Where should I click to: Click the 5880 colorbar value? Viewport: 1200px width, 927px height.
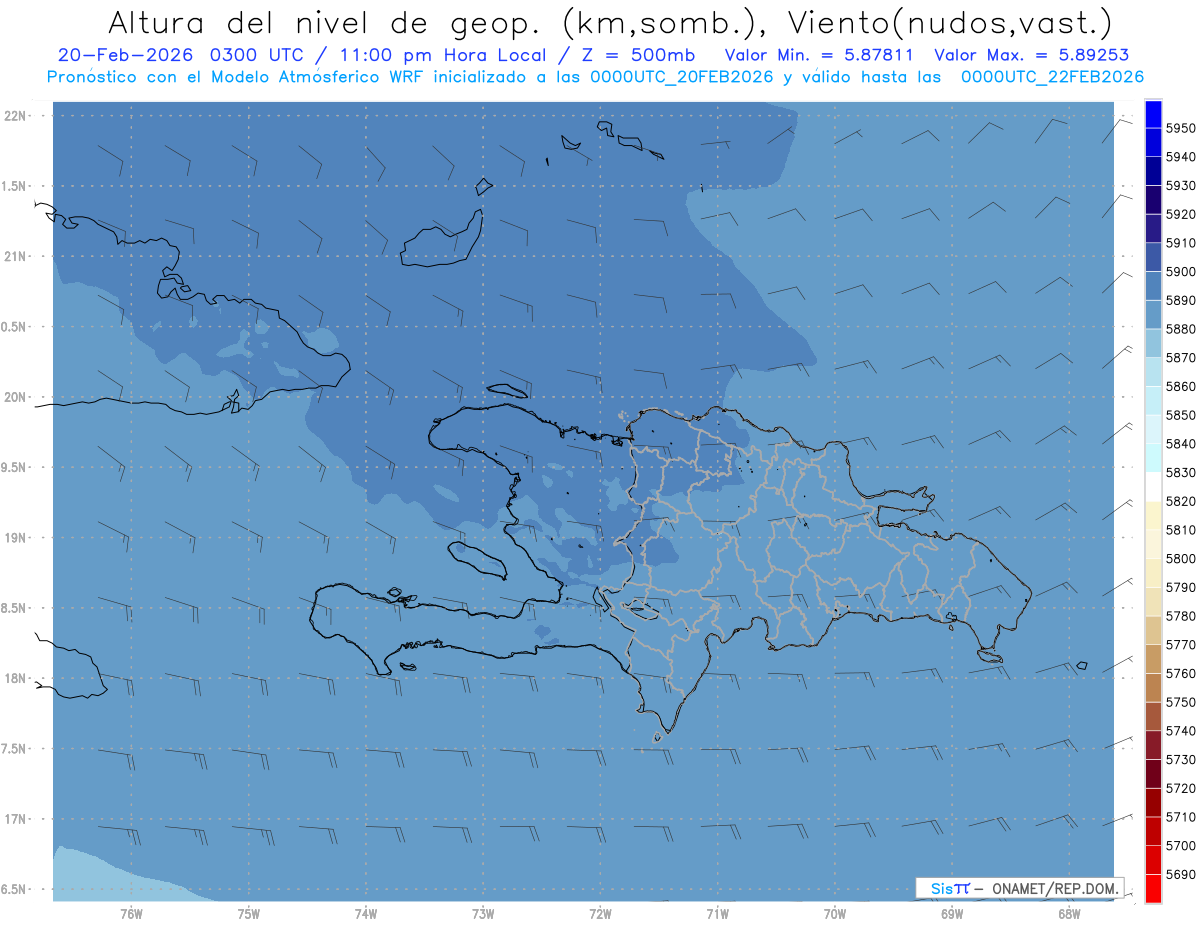1180,329
